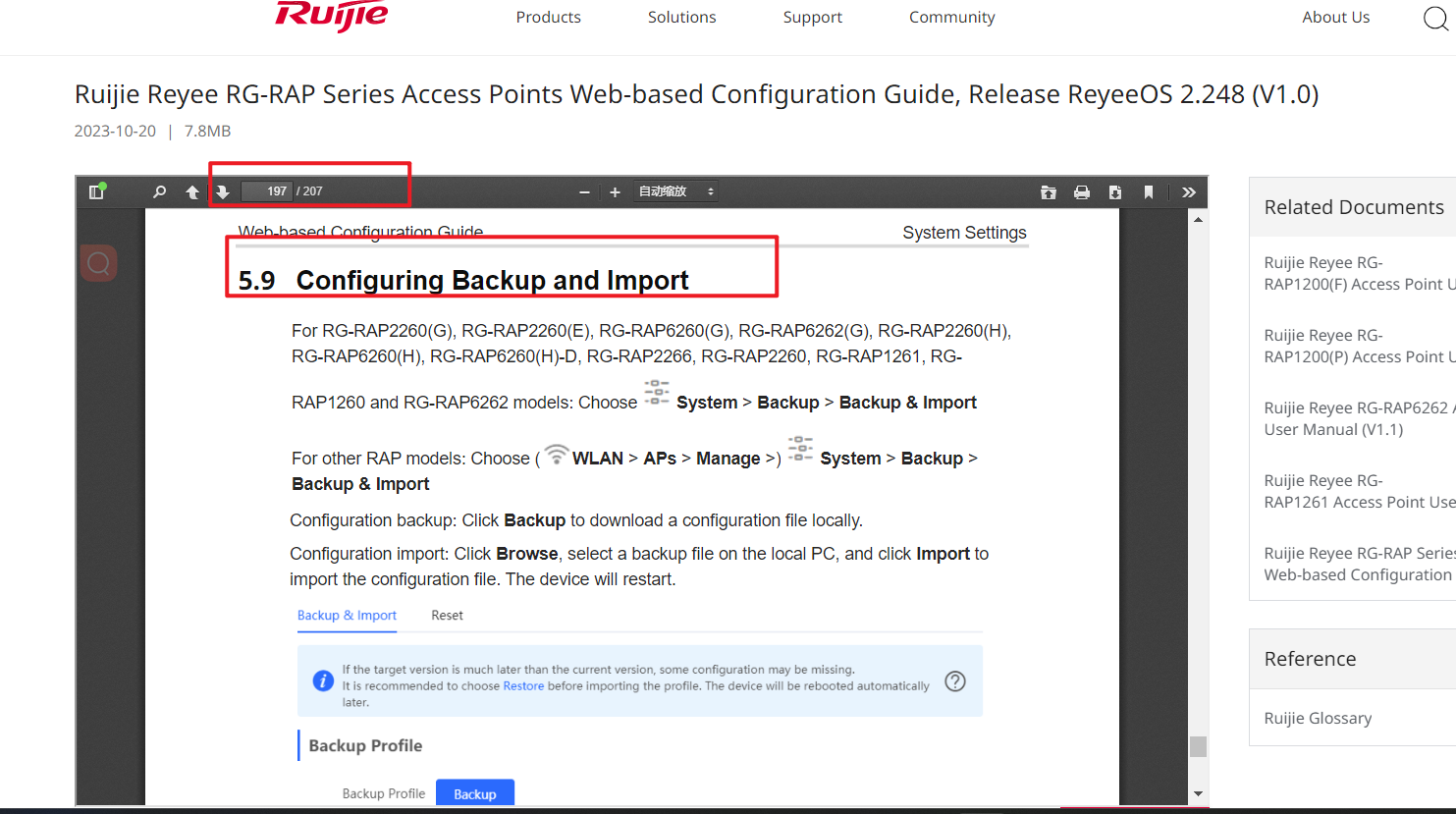Viewport: 1456px width, 814px height.
Task: Open the Solutions menu
Action: pos(681,17)
